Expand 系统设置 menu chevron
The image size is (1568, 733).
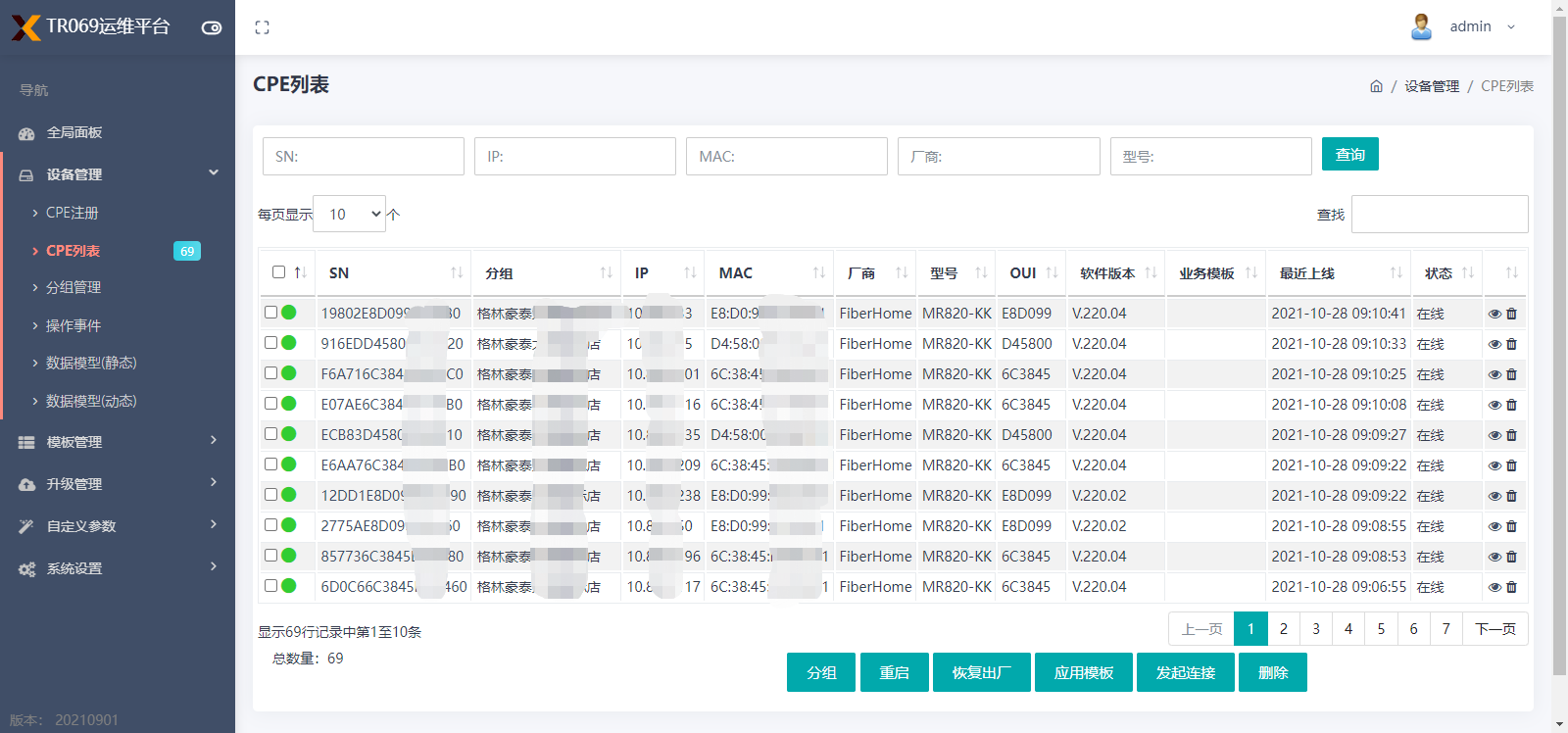pos(214,567)
